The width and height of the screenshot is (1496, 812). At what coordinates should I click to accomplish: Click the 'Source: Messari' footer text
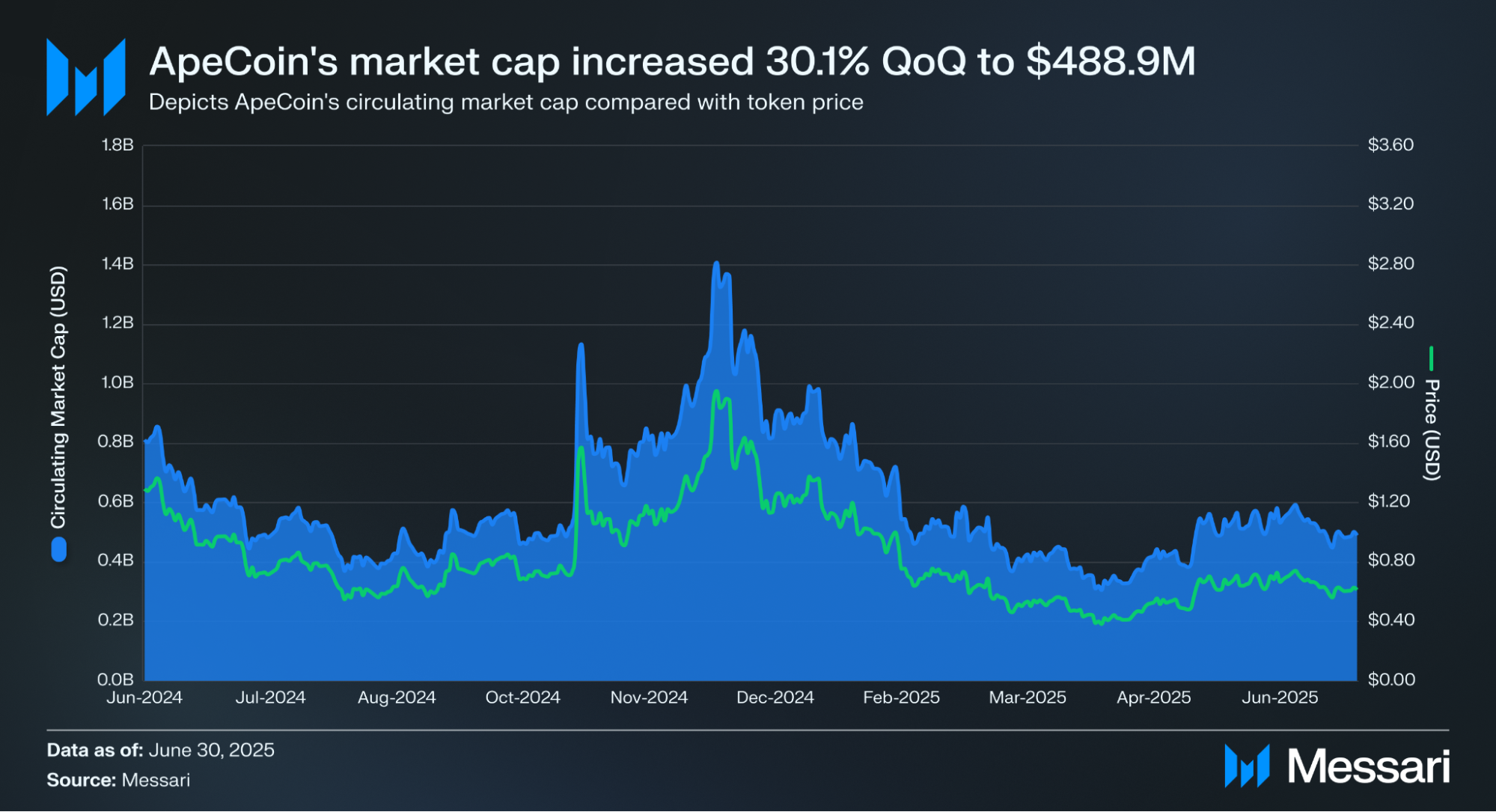(118, 780)
